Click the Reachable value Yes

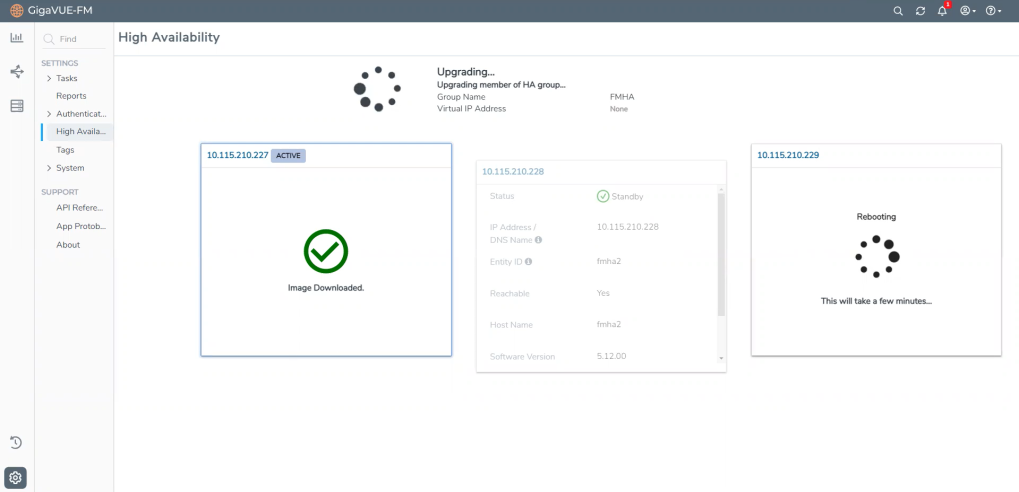point(603,293)
